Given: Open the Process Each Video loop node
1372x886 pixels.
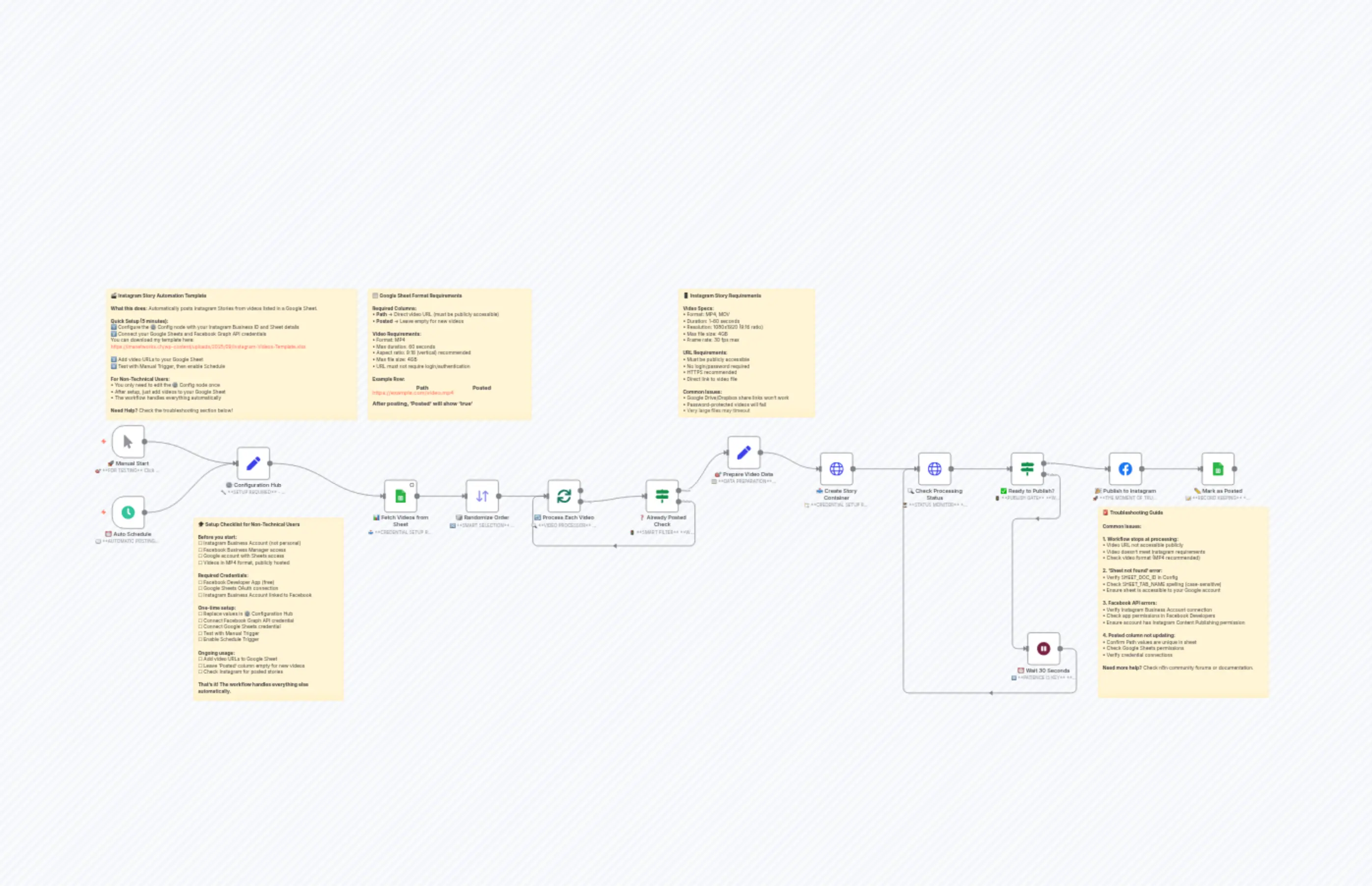Looking at the screenshot, I should [x=565, y=496].
